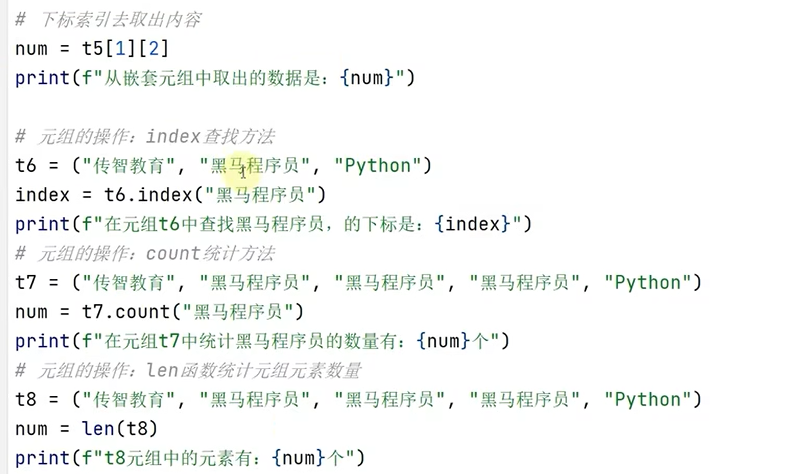Viewport: 807px width, 474px height.
Task: Click "Python" string in the t8 tuple
Action: 648,400
